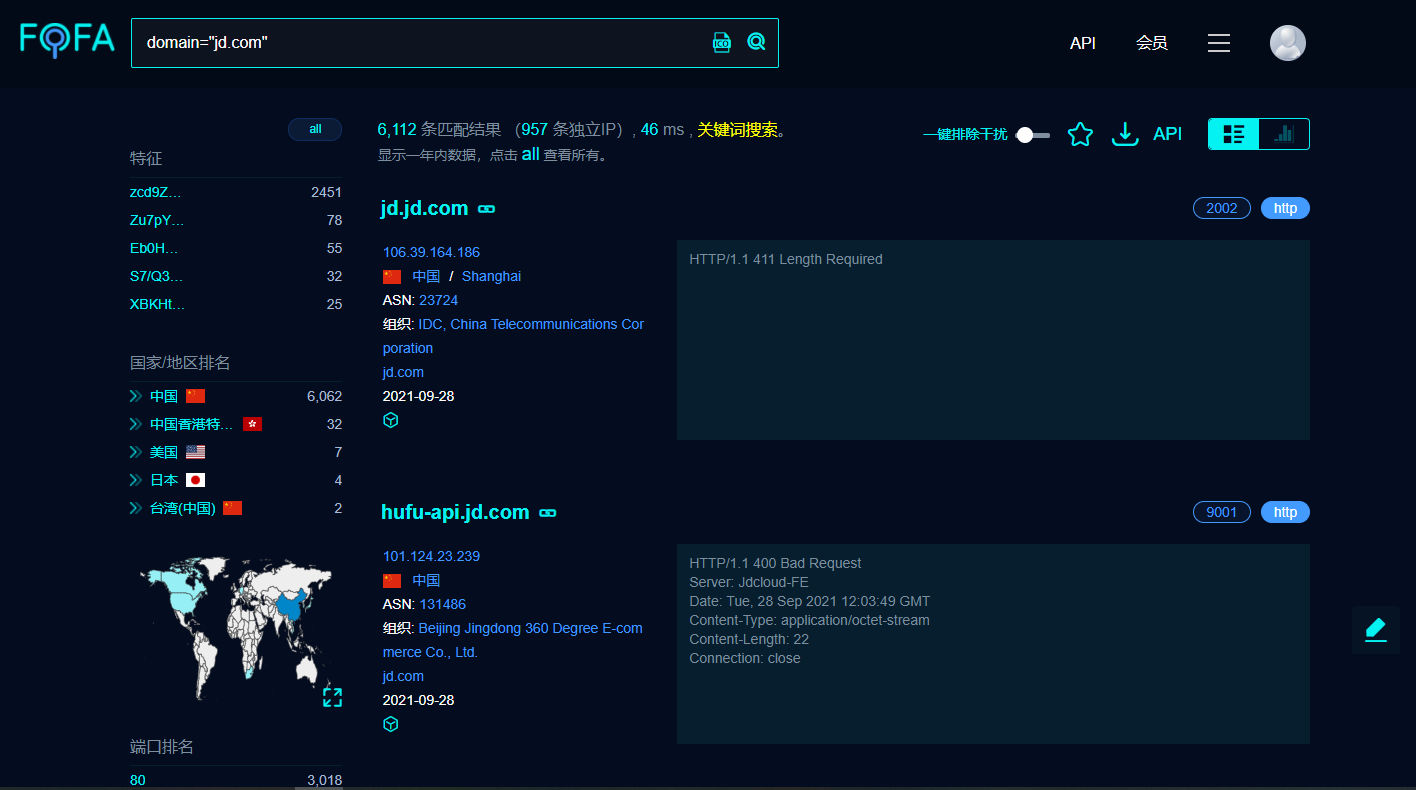Expand the 美国 country entry
Screen dimensions: 1416x790
coord(136,452)
